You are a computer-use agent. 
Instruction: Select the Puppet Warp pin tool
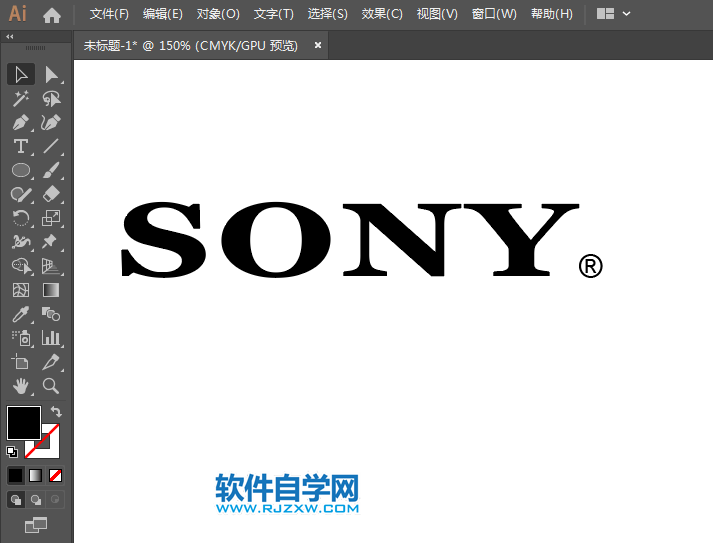pyautogui.click(x=51, y=242)
